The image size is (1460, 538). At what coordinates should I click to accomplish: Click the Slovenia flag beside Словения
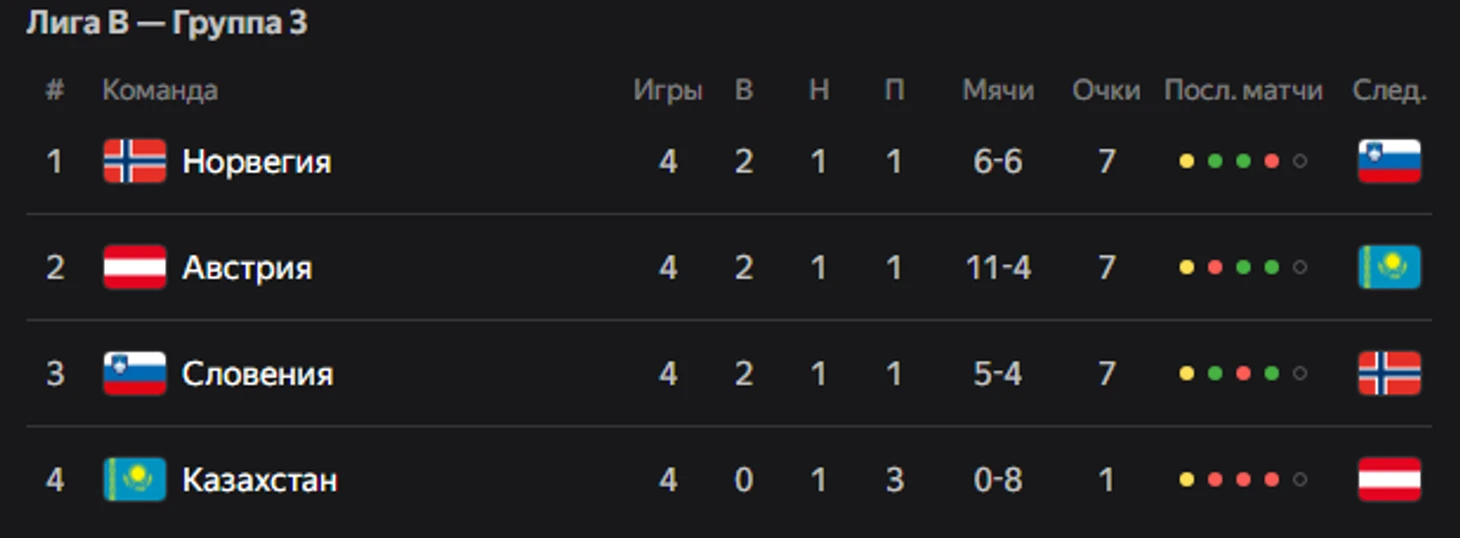coord(134,373)
